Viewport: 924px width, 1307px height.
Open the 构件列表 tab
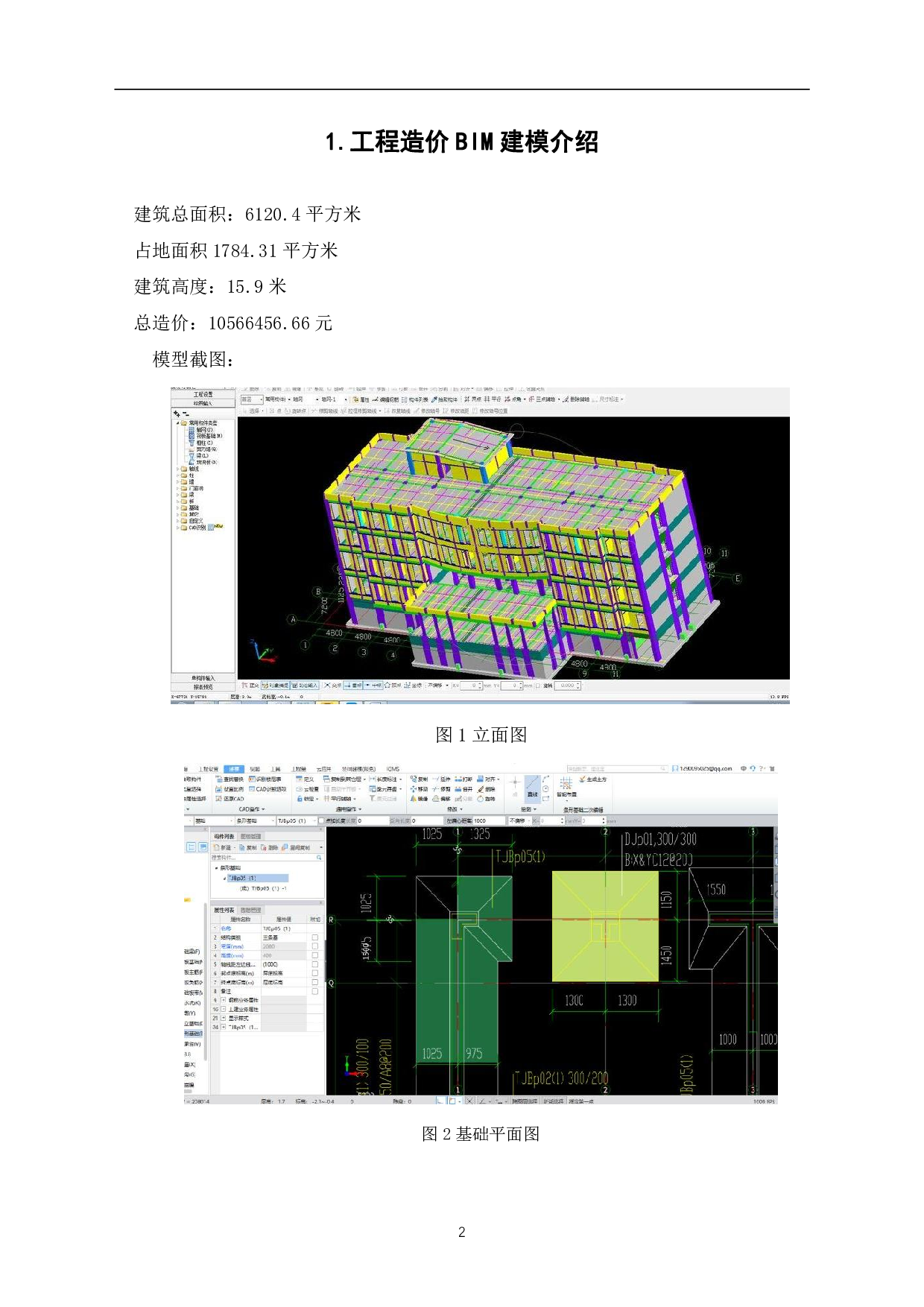point(224,836)
